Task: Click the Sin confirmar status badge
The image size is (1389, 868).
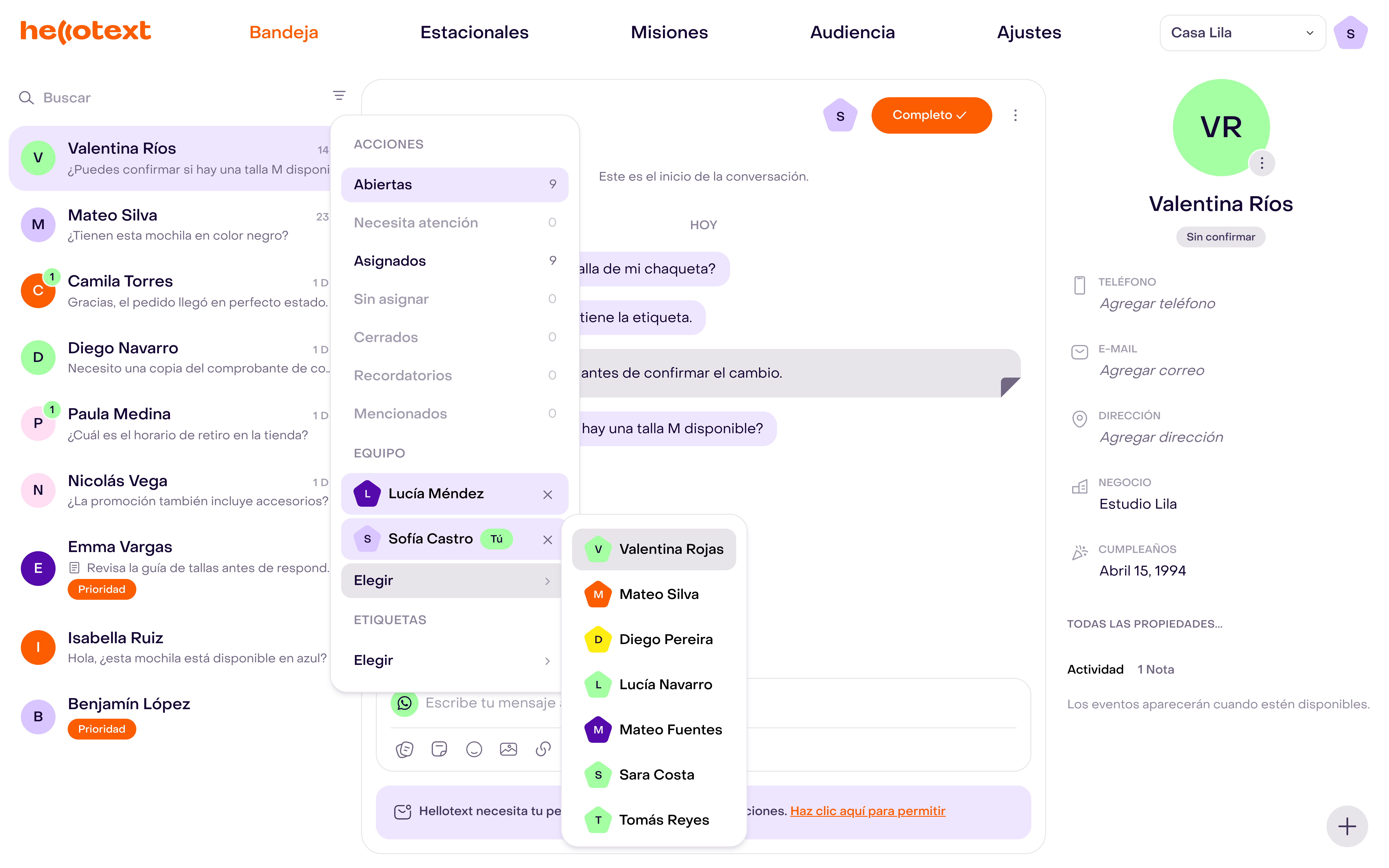Action: point(1221,237)
